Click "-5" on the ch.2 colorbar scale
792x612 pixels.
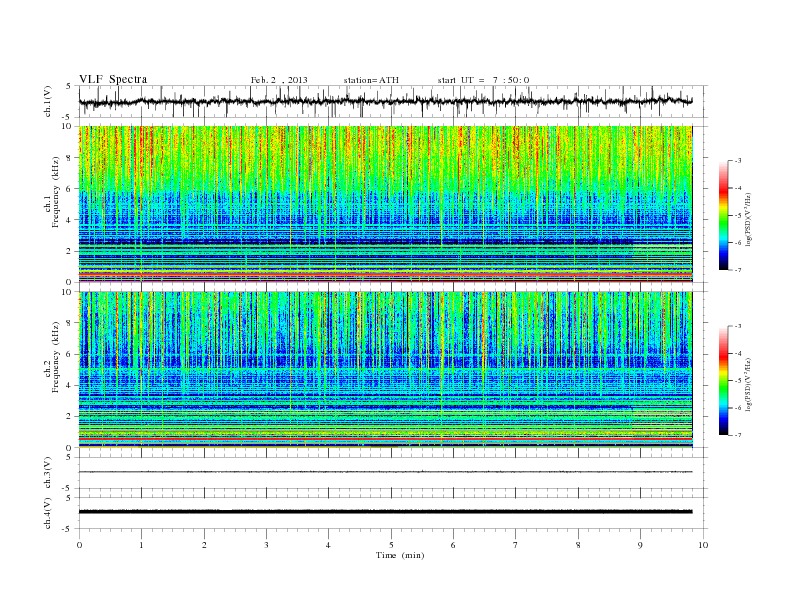(738, 381)
